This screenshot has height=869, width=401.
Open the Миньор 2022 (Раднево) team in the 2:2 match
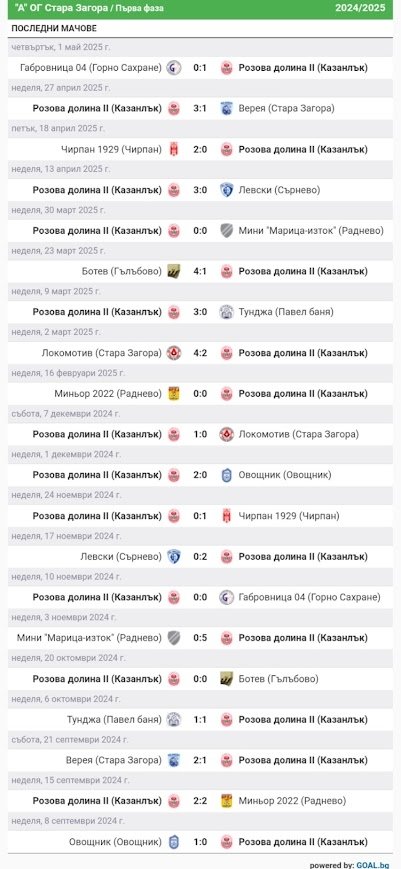(292, 801)
